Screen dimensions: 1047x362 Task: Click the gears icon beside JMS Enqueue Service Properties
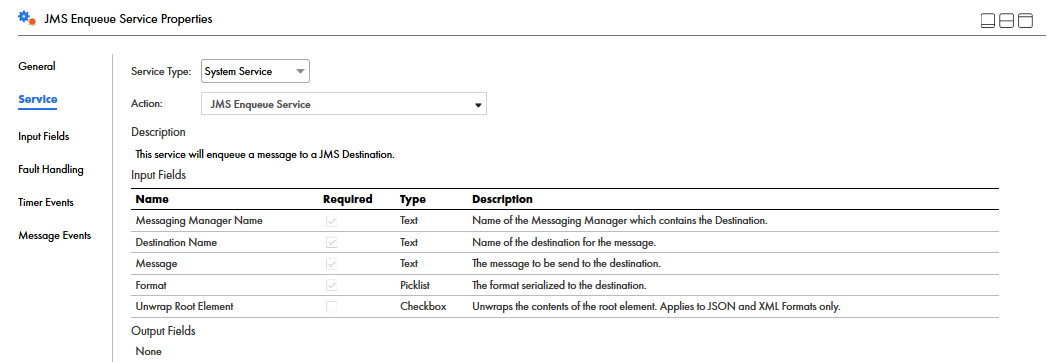[27, 19]
